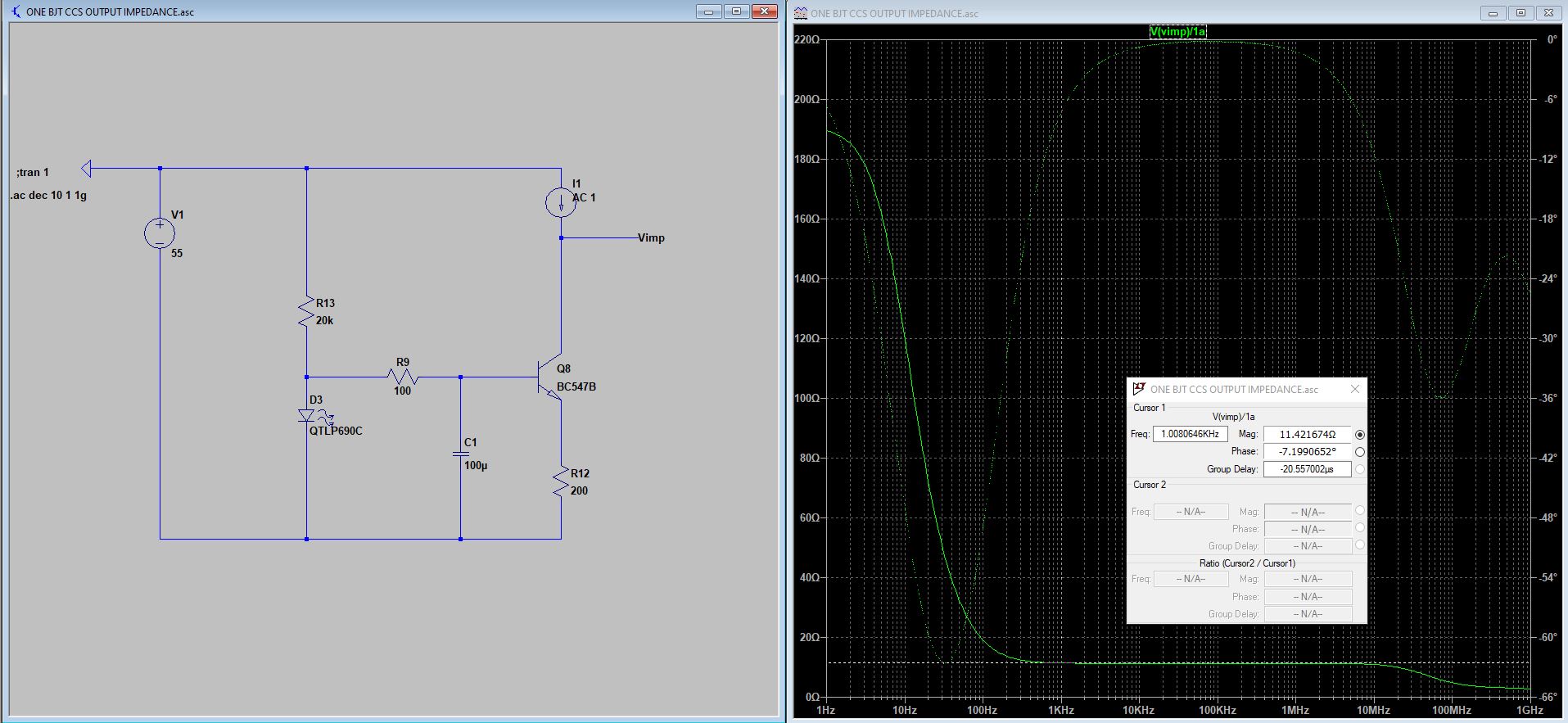Screen dimensions: 1568x723
Task: Maximize the schematic window
Action: pyautogui.click(x=736, y=11)
